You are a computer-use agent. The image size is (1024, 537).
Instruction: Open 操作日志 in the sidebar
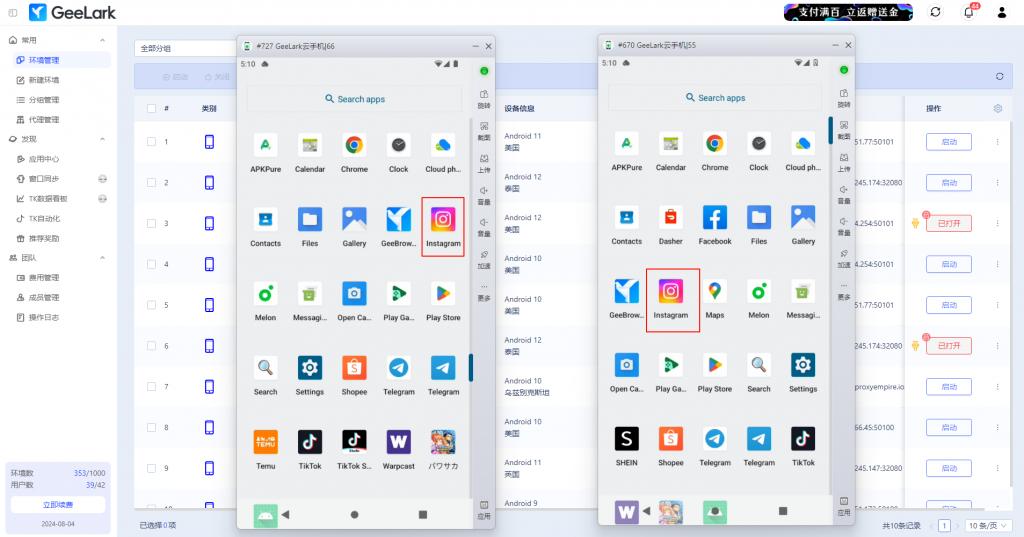pos(44,317)
